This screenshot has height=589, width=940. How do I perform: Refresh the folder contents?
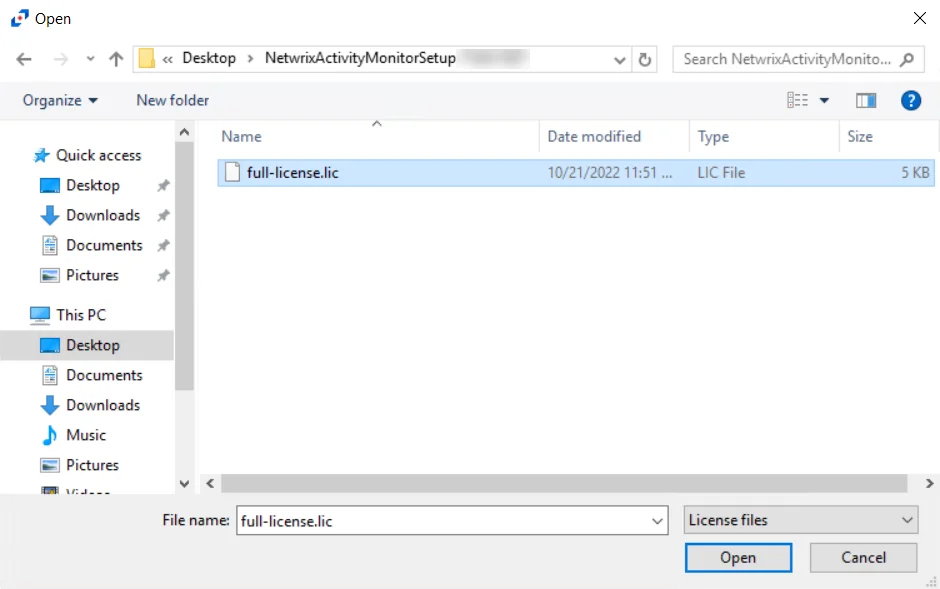(644, 59)
